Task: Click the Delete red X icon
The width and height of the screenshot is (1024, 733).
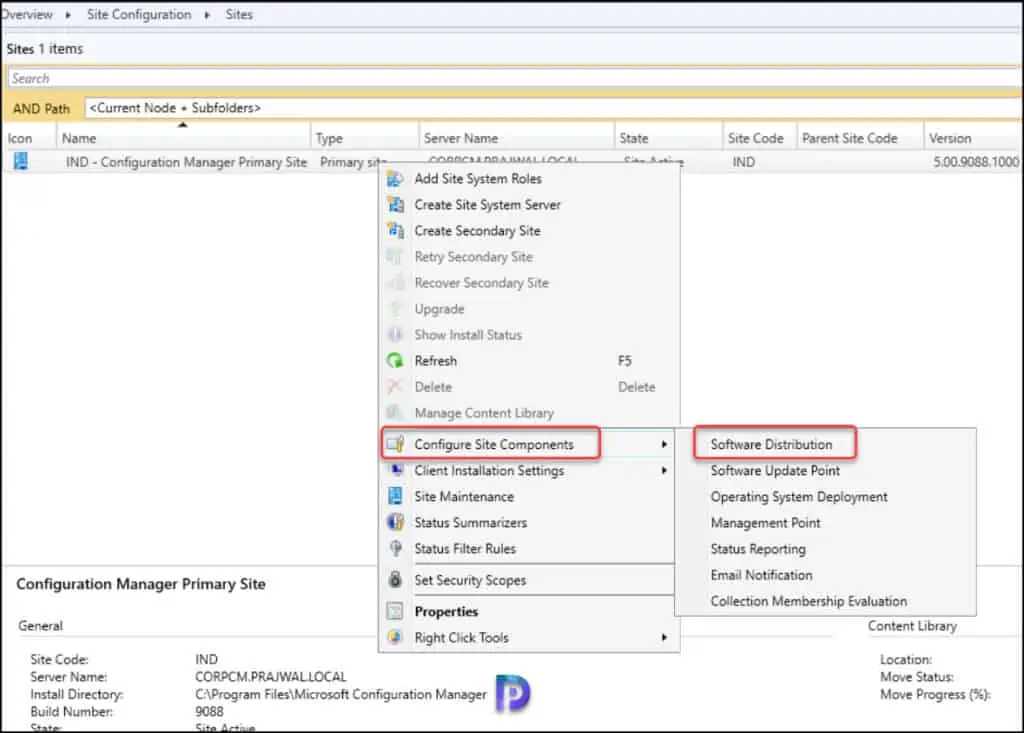Action: pos(395,387)
